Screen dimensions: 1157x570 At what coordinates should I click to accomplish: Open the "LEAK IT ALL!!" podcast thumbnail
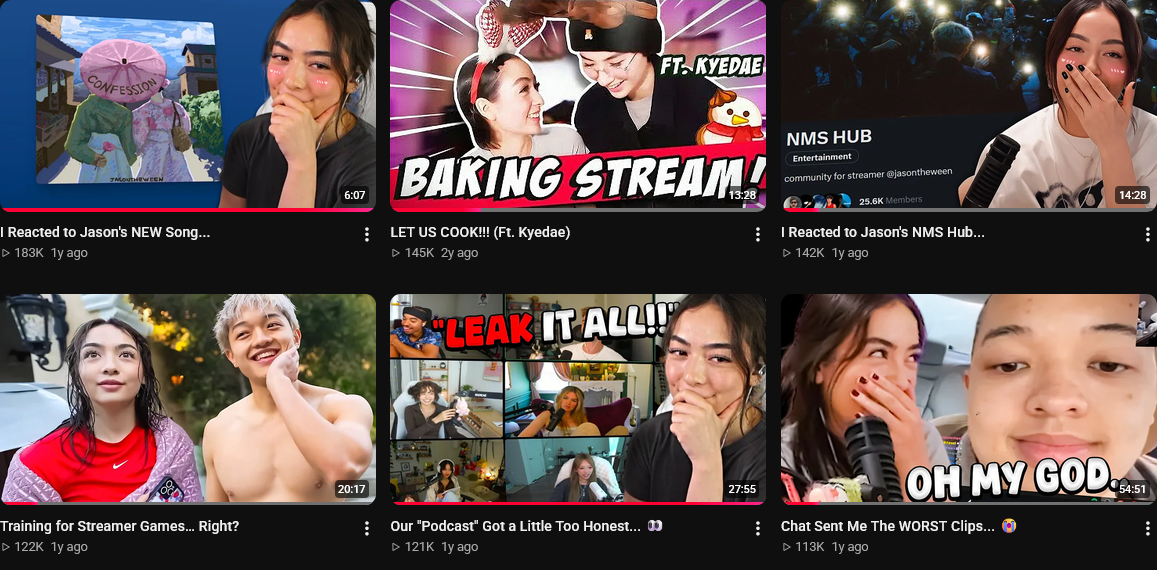(x=578, y=399)
